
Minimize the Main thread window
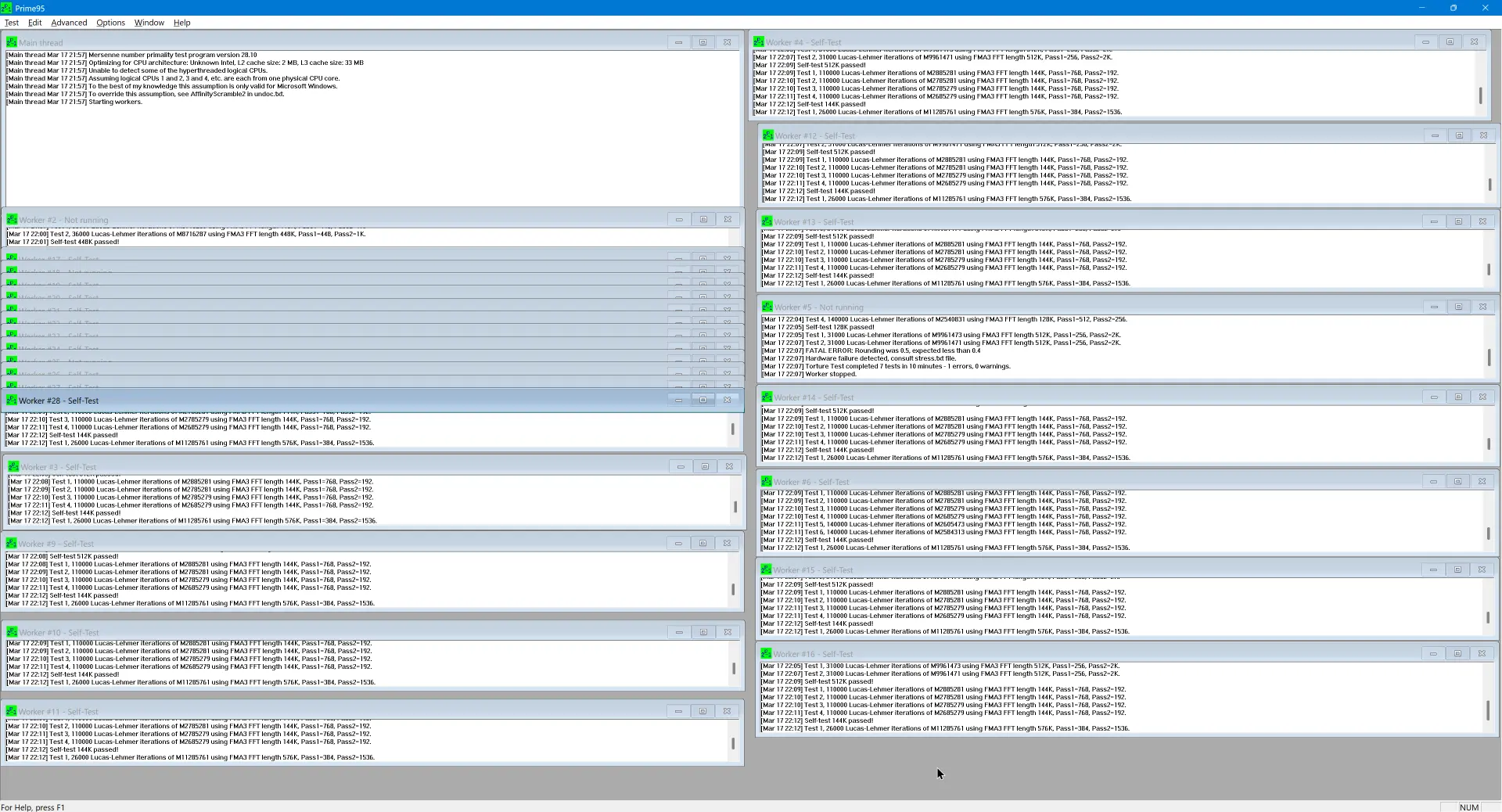(x=679, y=42)
